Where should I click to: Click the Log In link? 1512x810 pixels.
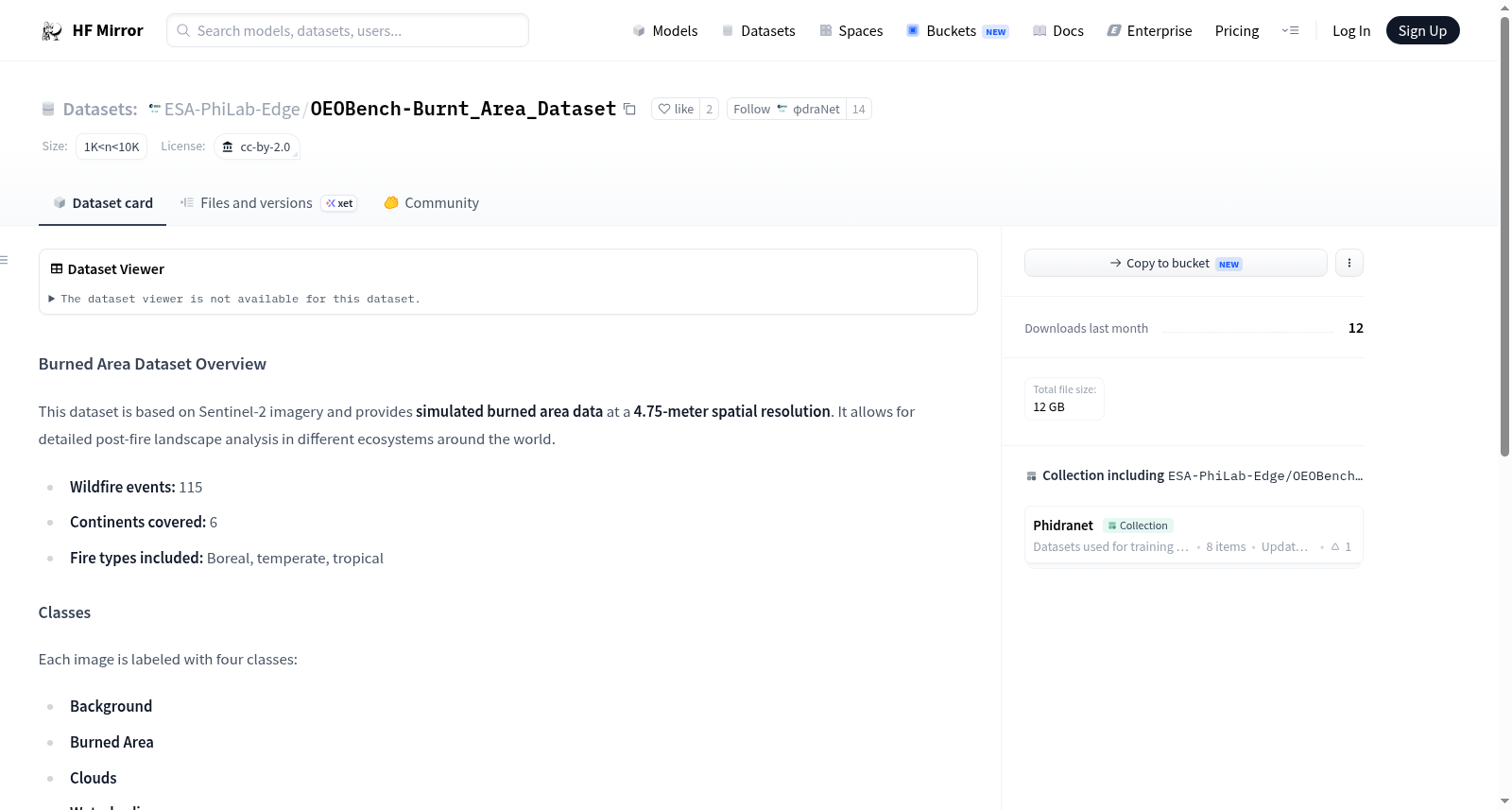pyautogui.click(x=1351, y=31)
